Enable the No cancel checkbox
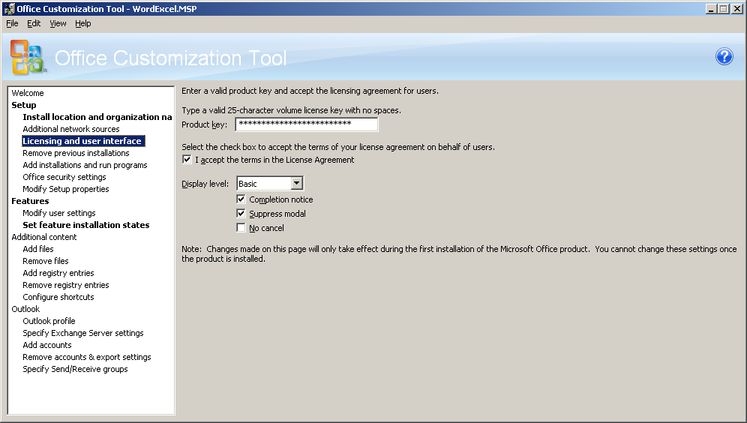 [x=241, y=228]
